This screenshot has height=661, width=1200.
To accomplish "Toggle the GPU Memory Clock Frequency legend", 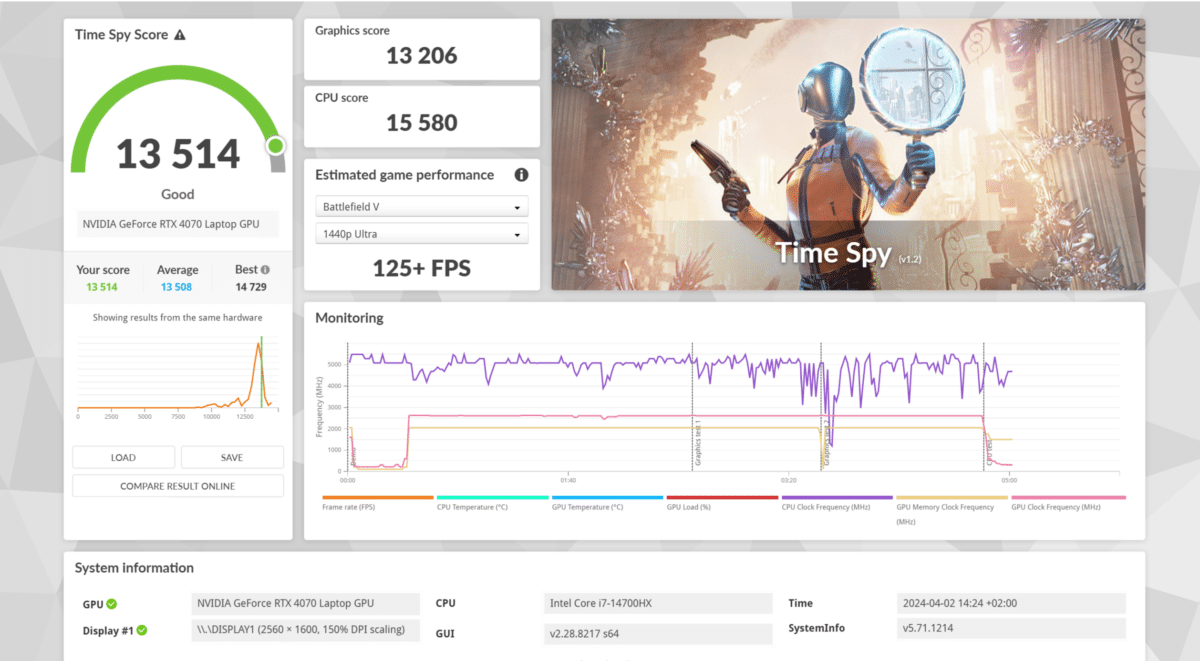I will pyautogui.click(x=952, y=509).
